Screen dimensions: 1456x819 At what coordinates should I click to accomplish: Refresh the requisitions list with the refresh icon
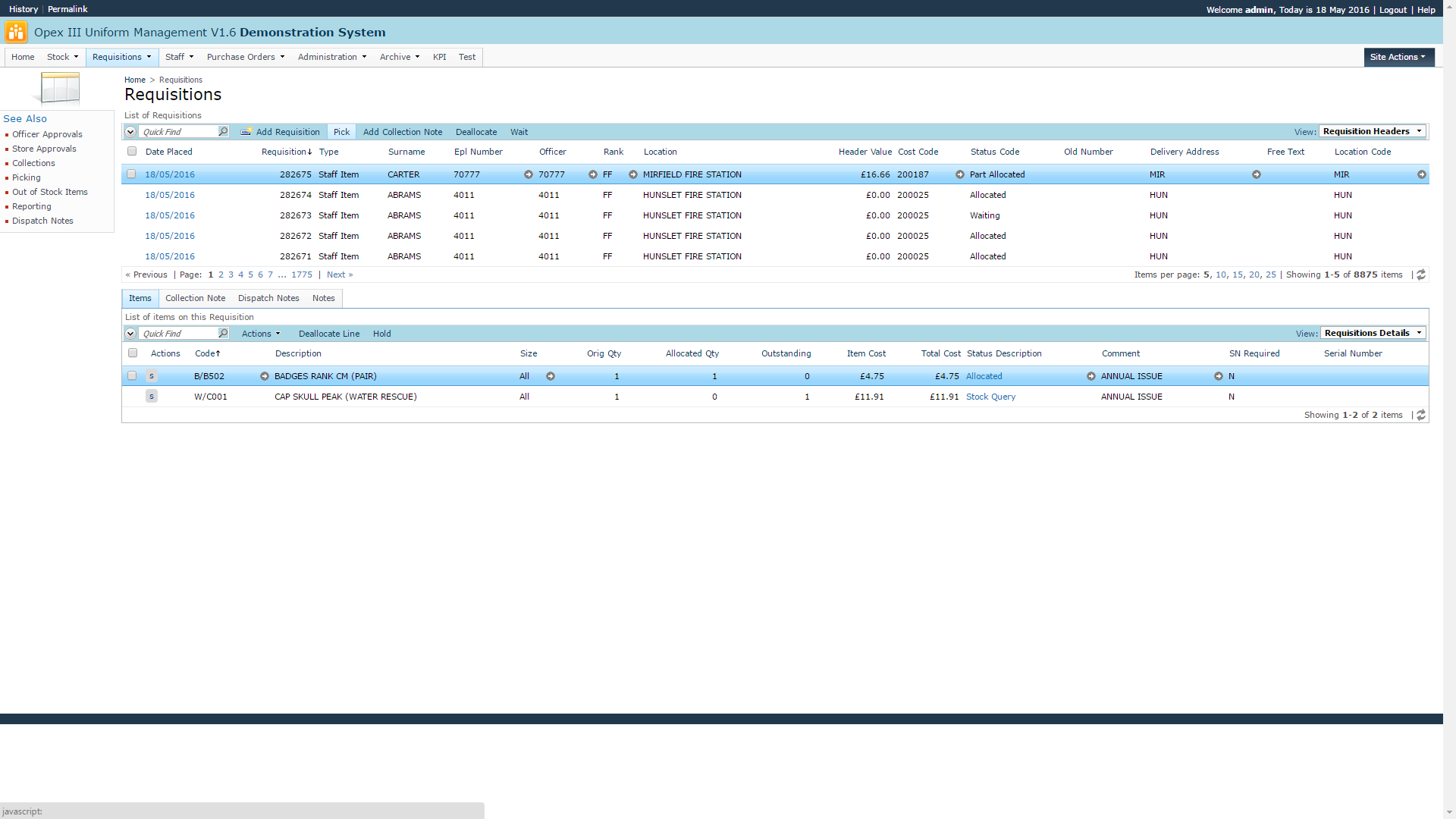(x=1421, y=275)
